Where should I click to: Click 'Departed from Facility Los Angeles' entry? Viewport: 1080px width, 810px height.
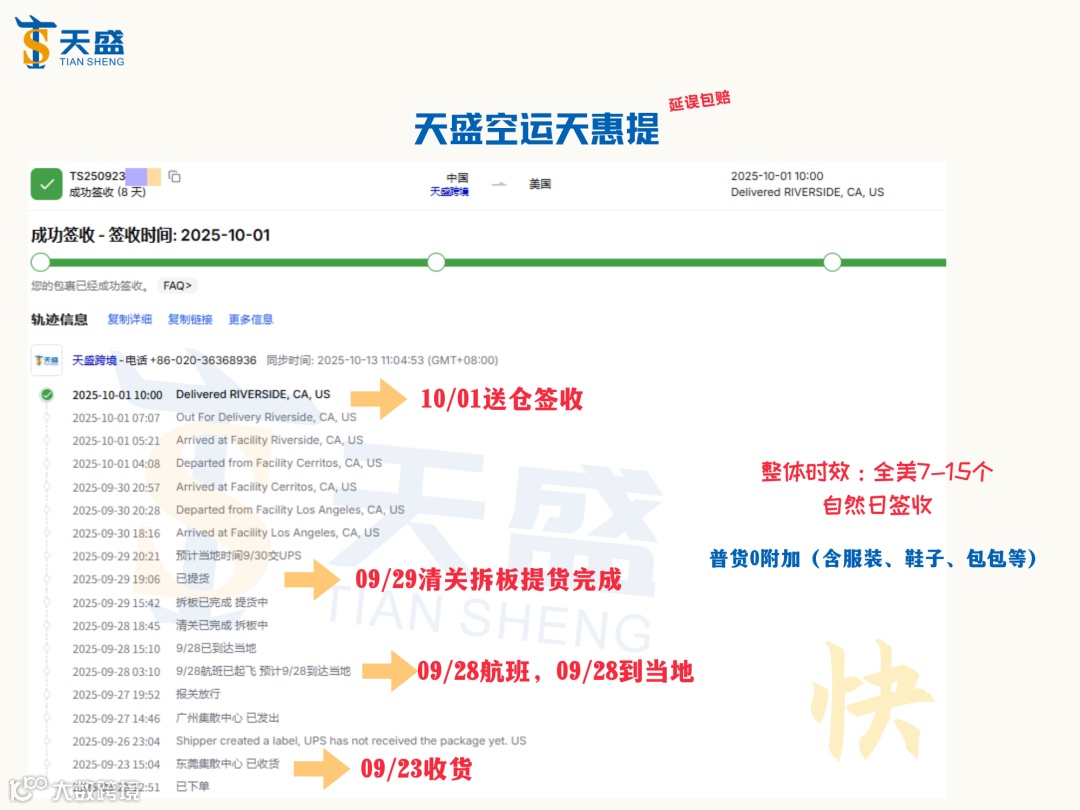pos(290,510)
